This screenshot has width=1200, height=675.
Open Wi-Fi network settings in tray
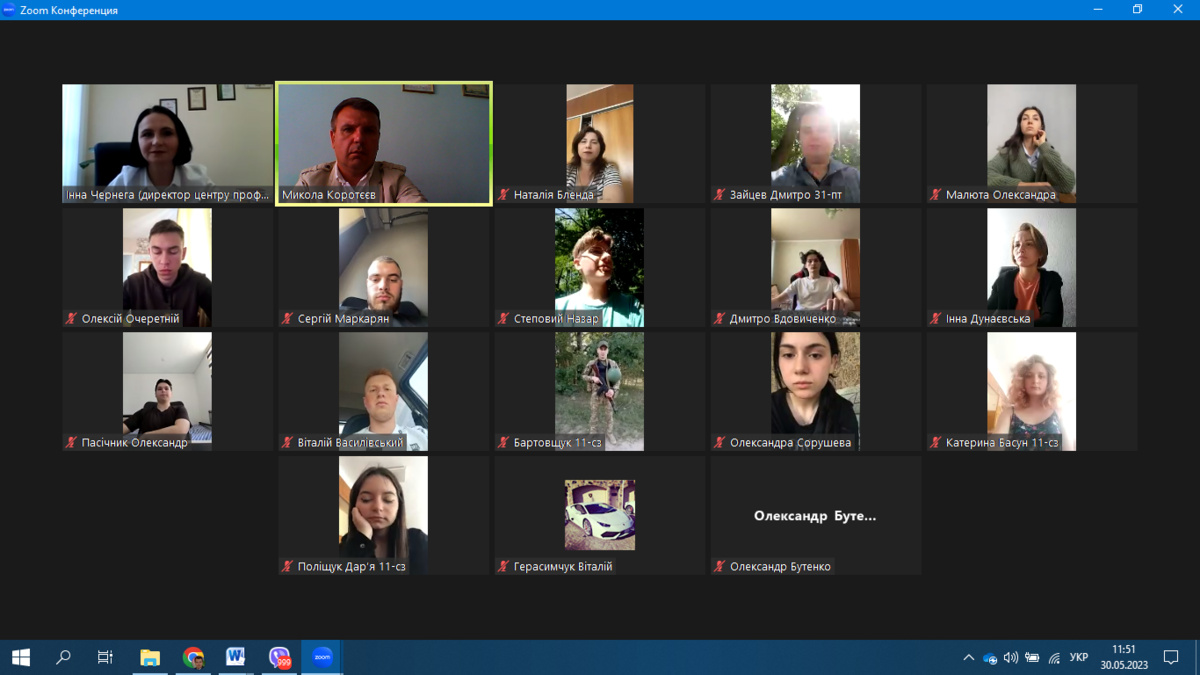coord(1054,658)
